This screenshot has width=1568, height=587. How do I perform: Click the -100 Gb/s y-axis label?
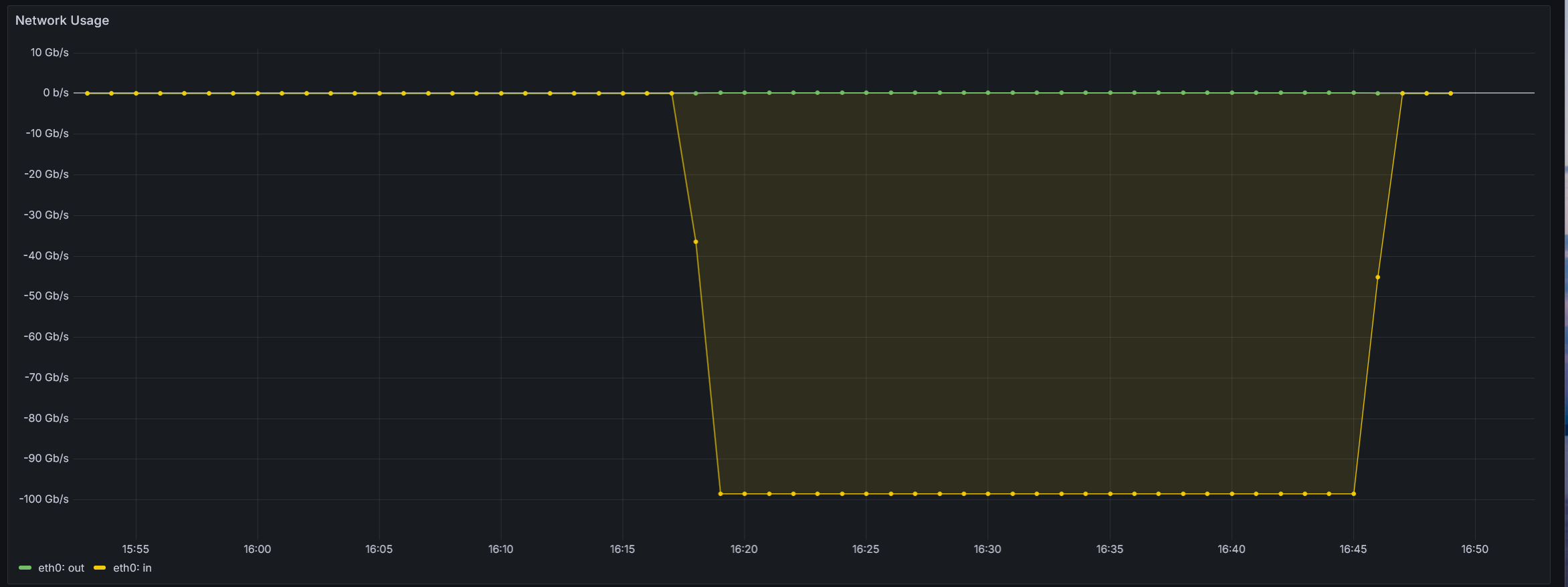pos(44,499)
